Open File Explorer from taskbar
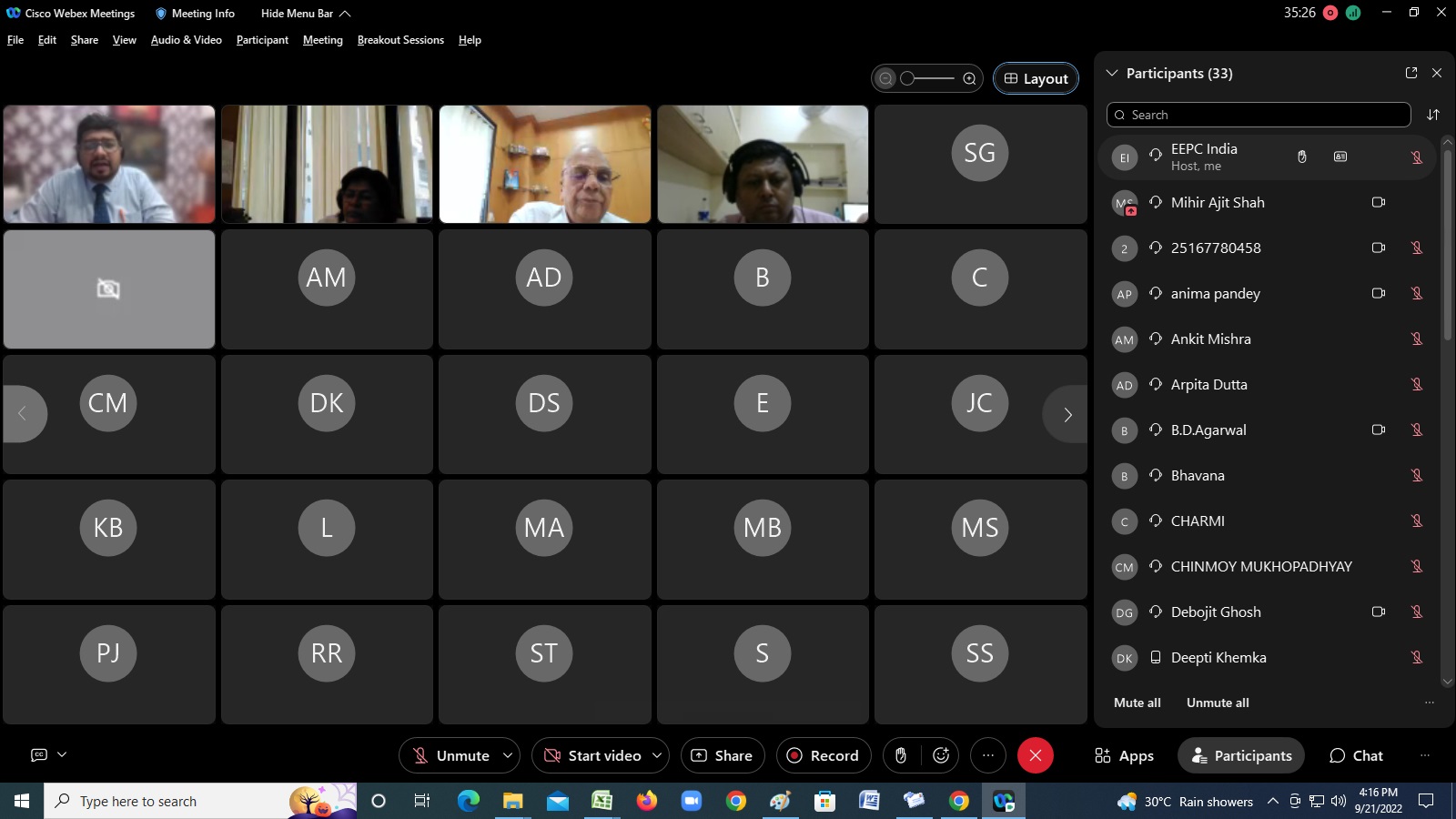This screenshot has width=1456, height=819. (x=513, y=801)
